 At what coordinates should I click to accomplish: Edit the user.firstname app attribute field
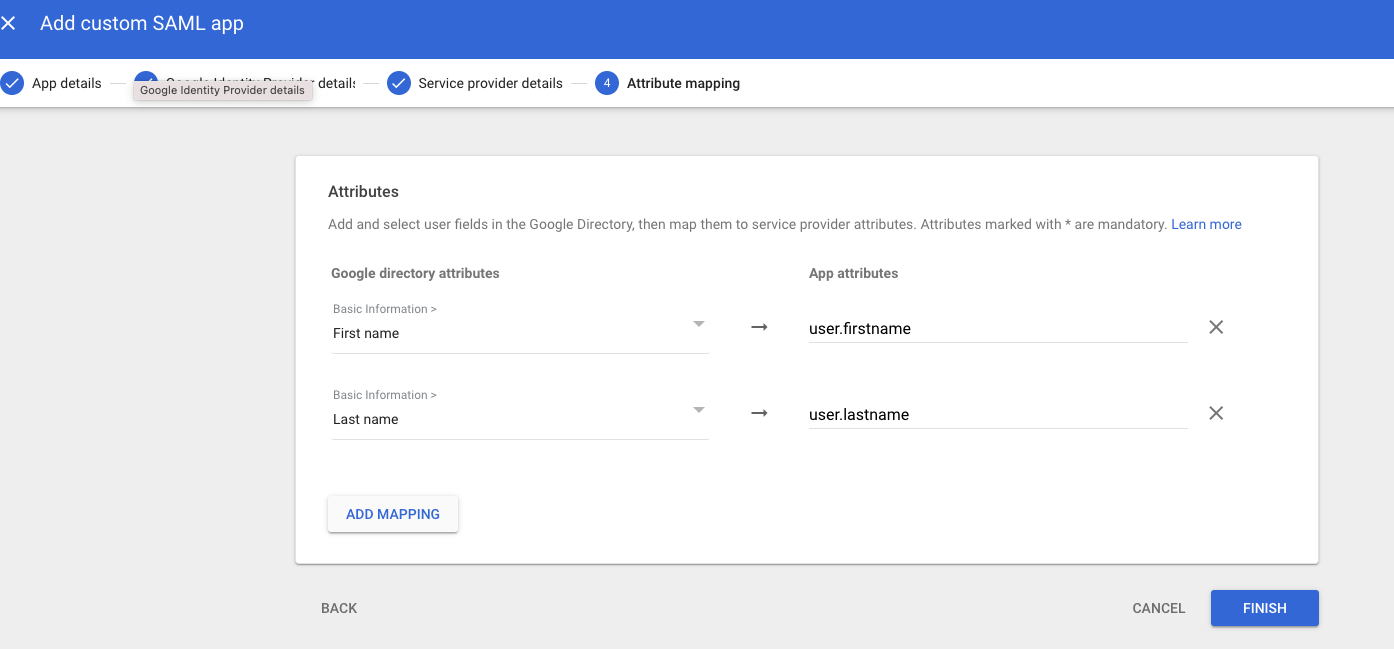[x=998, y=328]
